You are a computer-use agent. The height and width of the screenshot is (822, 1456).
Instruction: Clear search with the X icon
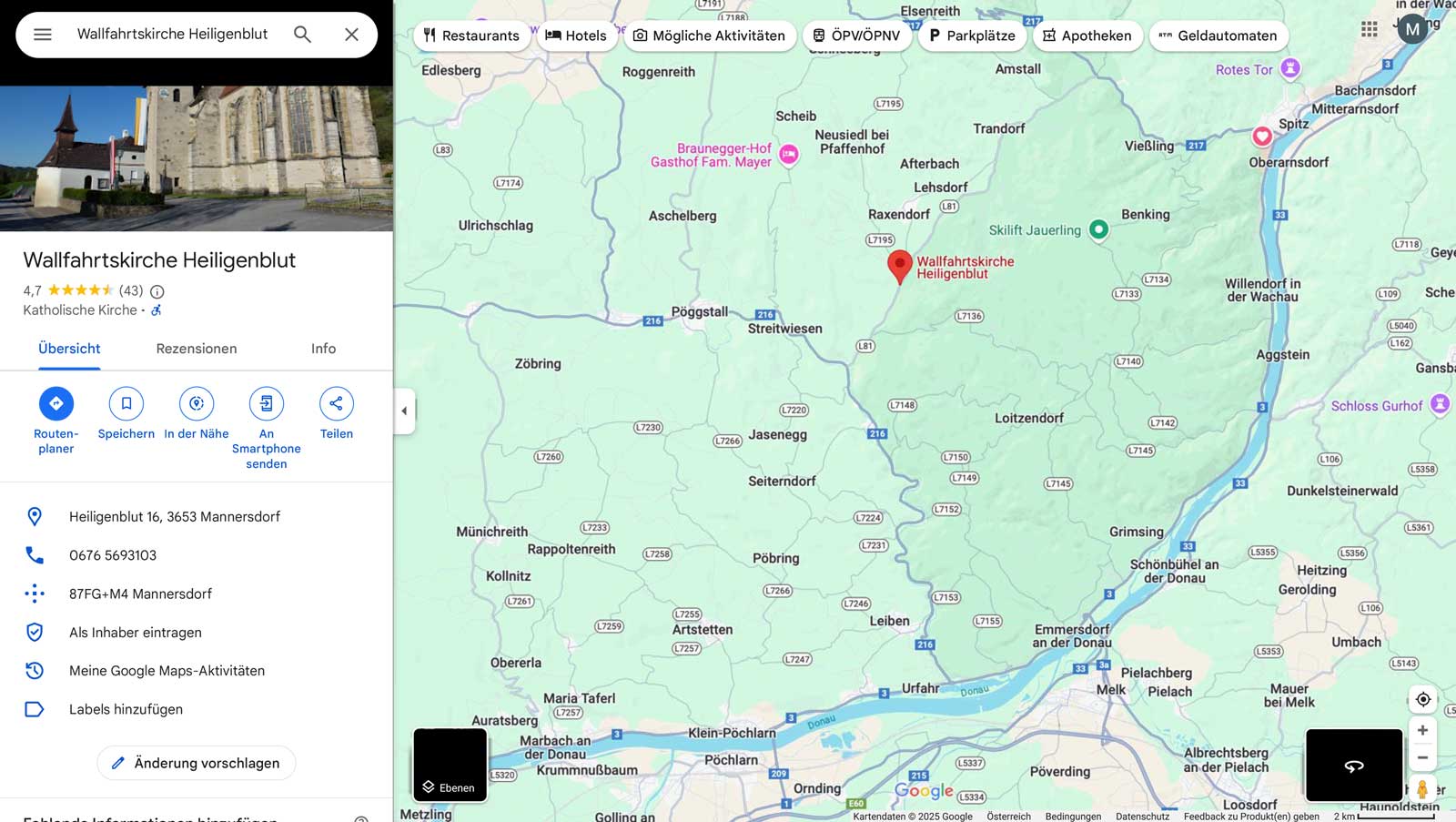click(351, 35)
